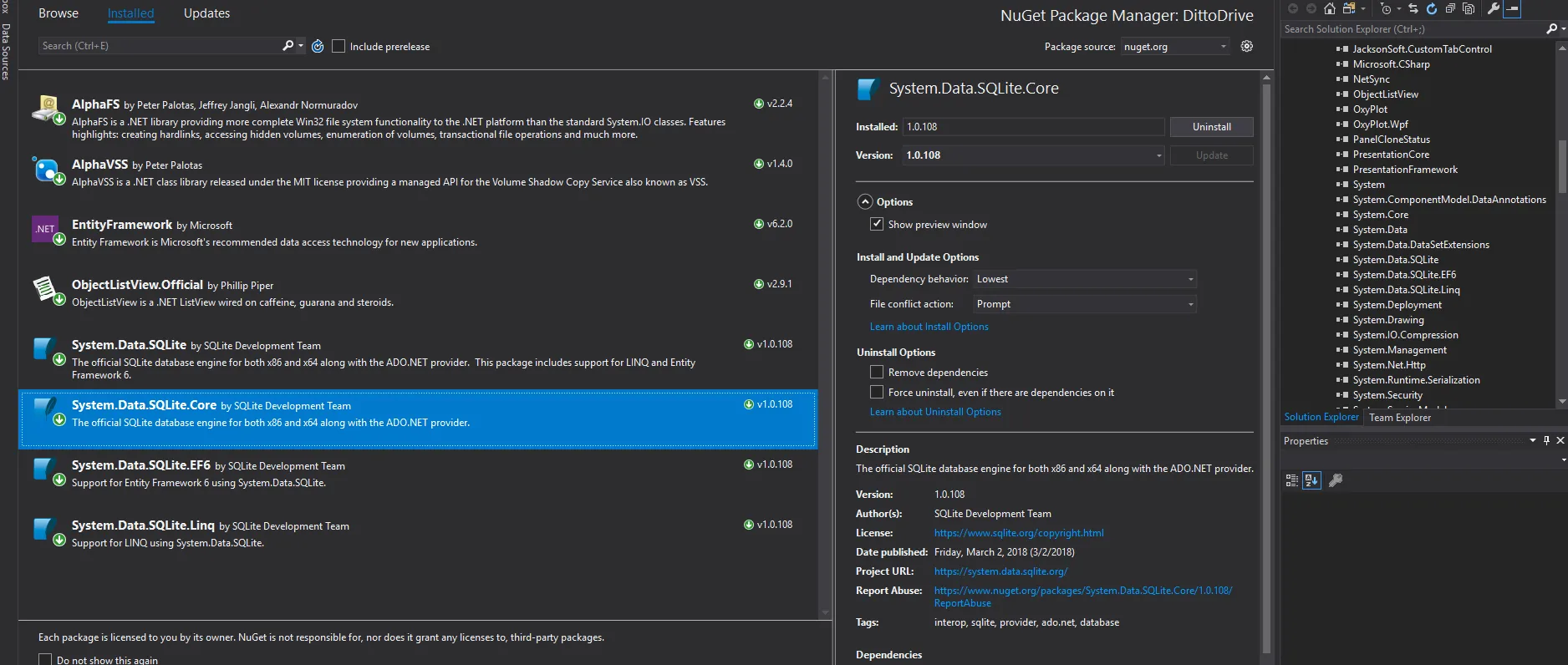Open Learn about Install Options link

929,327
